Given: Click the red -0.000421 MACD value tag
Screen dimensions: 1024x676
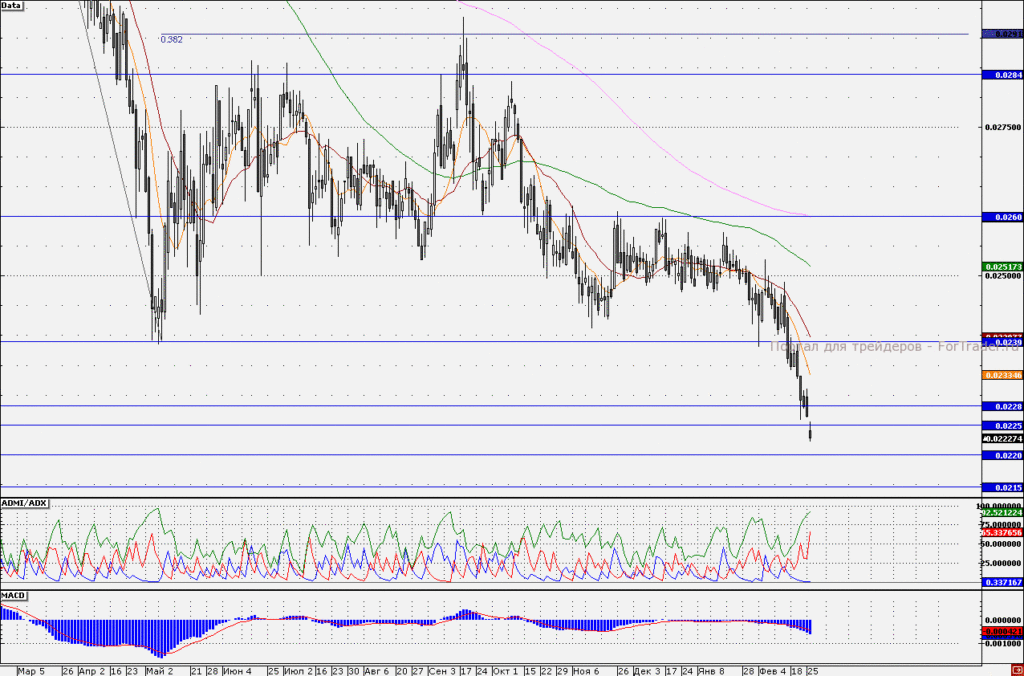Looking at the screenshot, I should pos(1002,632).
